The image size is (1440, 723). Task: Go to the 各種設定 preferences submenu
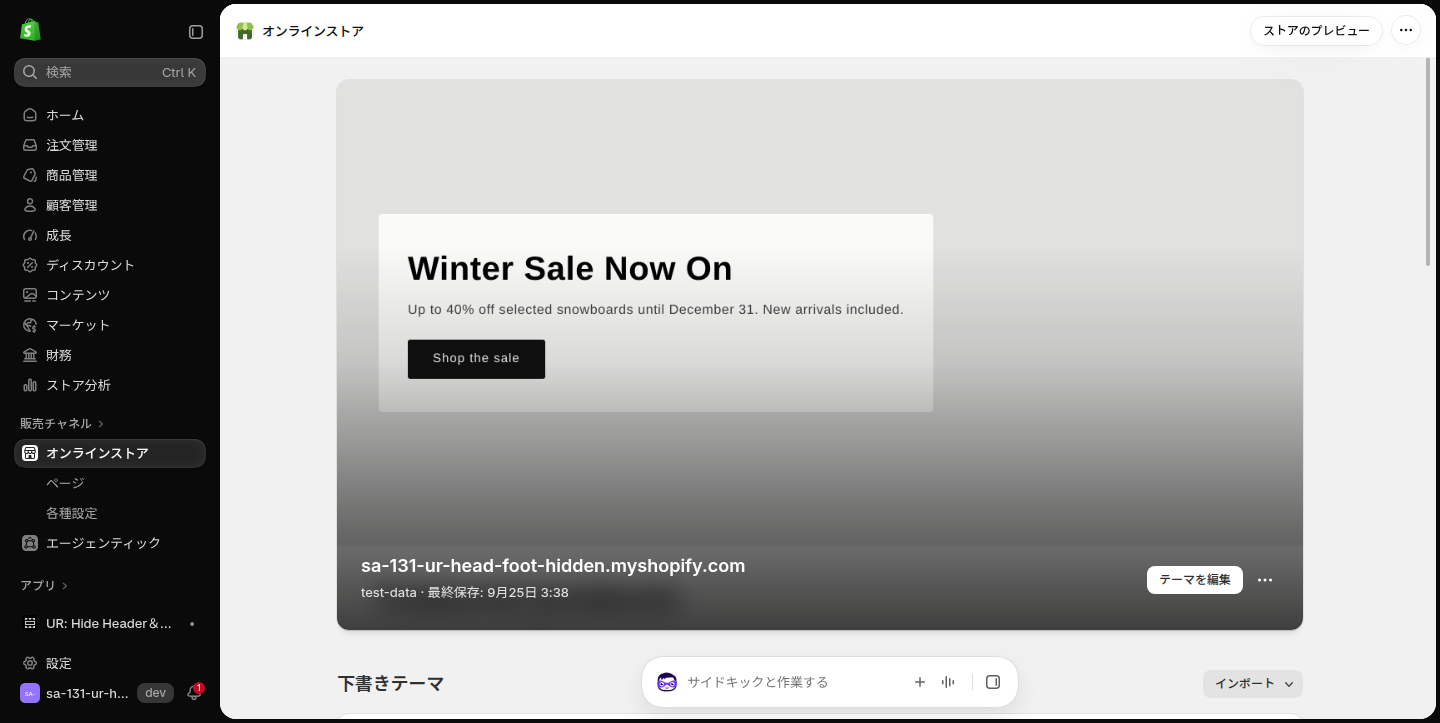pyautogui.click(x=72, y=513)
